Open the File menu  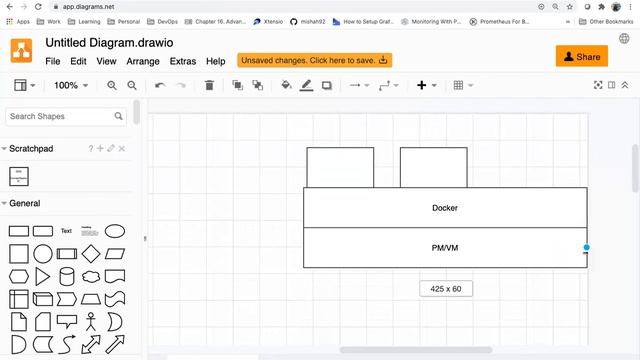(53, 61)
